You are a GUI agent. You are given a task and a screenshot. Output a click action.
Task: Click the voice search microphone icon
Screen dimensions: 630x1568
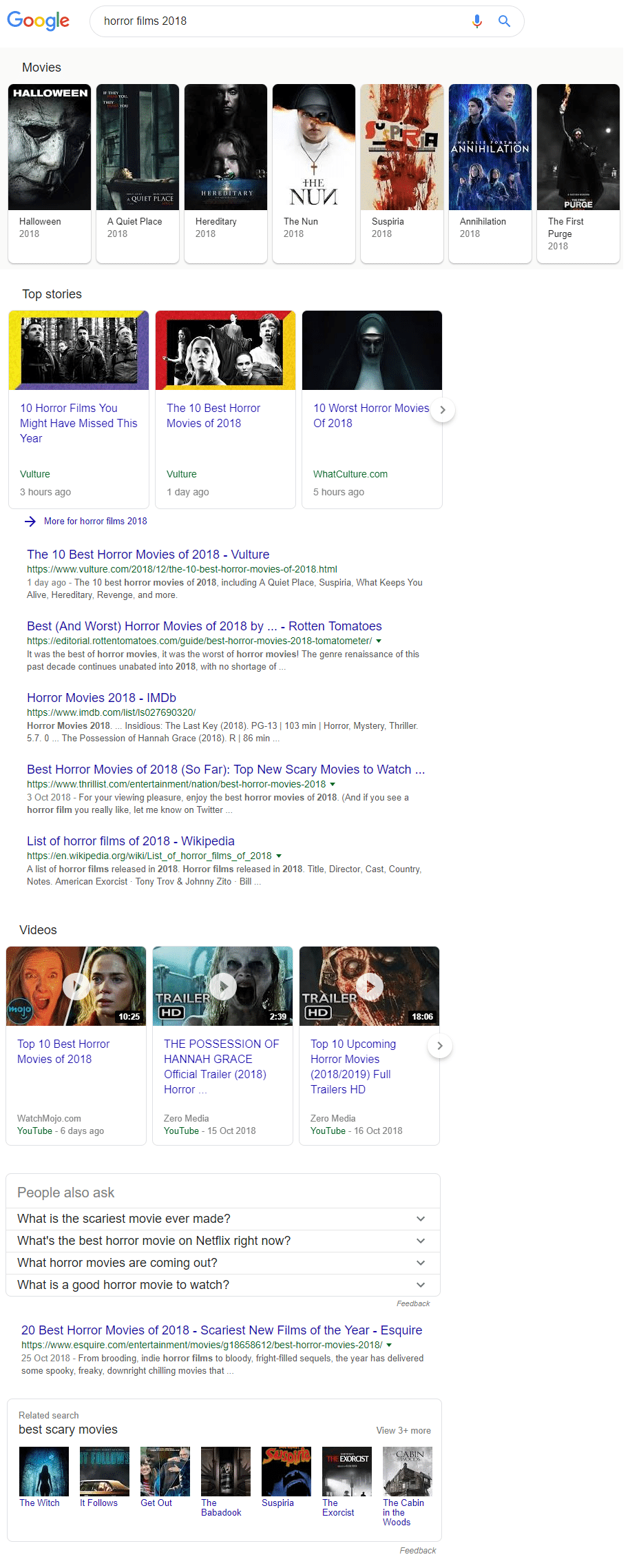point(476,21)
